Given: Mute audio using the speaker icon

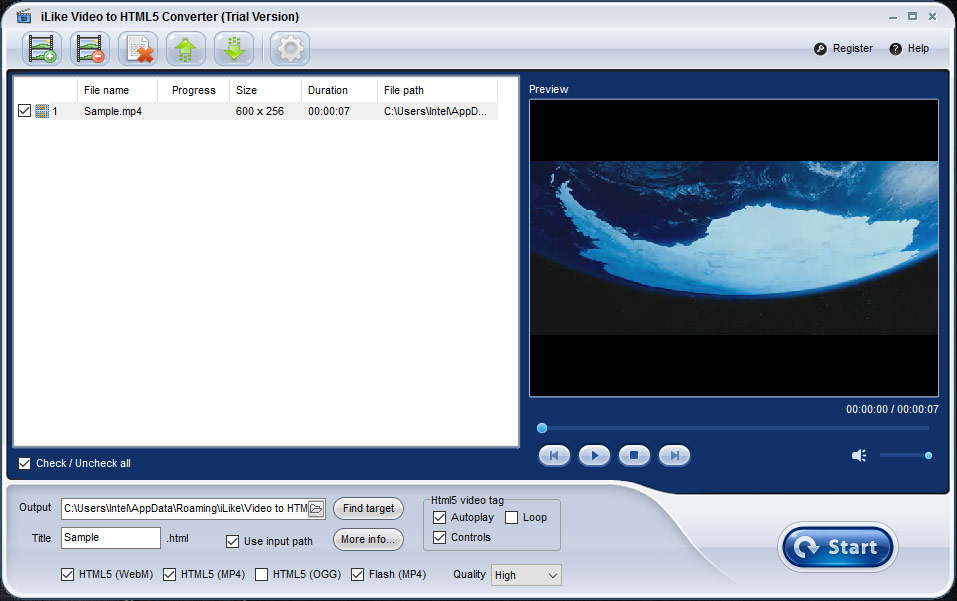Looking at the screenshot, I should point(858,456).
